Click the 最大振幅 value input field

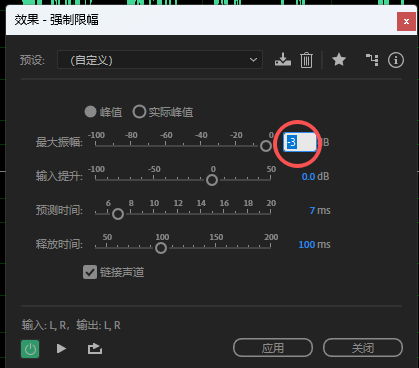click(300, 142)
